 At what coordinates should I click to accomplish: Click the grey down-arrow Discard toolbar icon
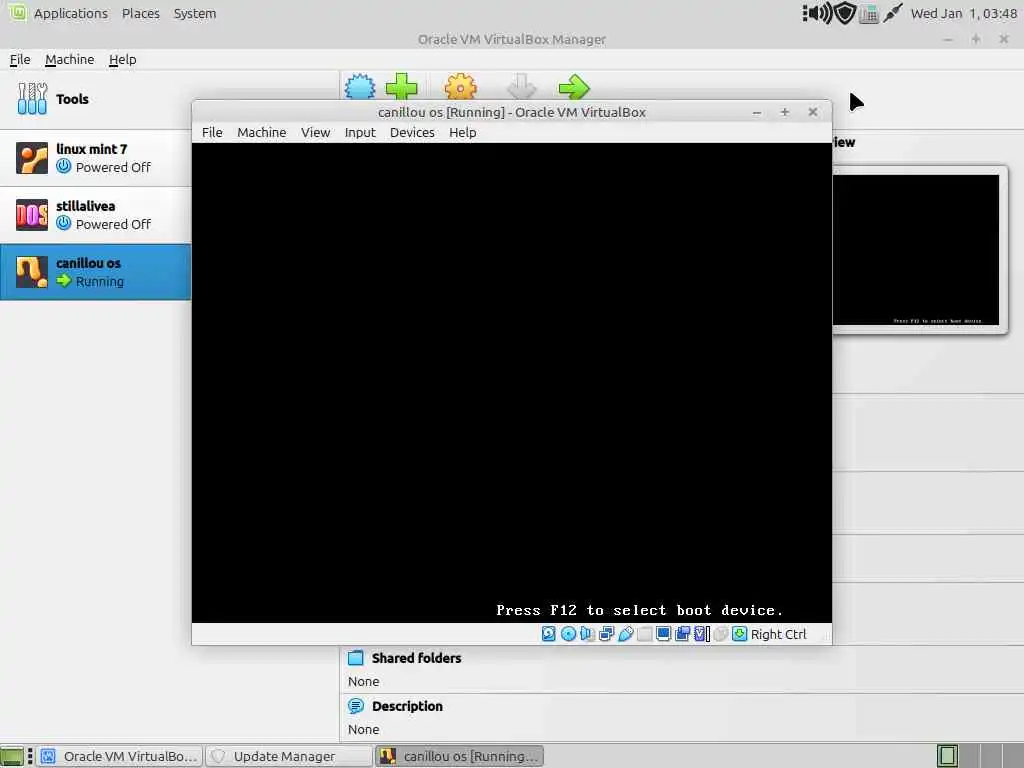tap(521, 86)
